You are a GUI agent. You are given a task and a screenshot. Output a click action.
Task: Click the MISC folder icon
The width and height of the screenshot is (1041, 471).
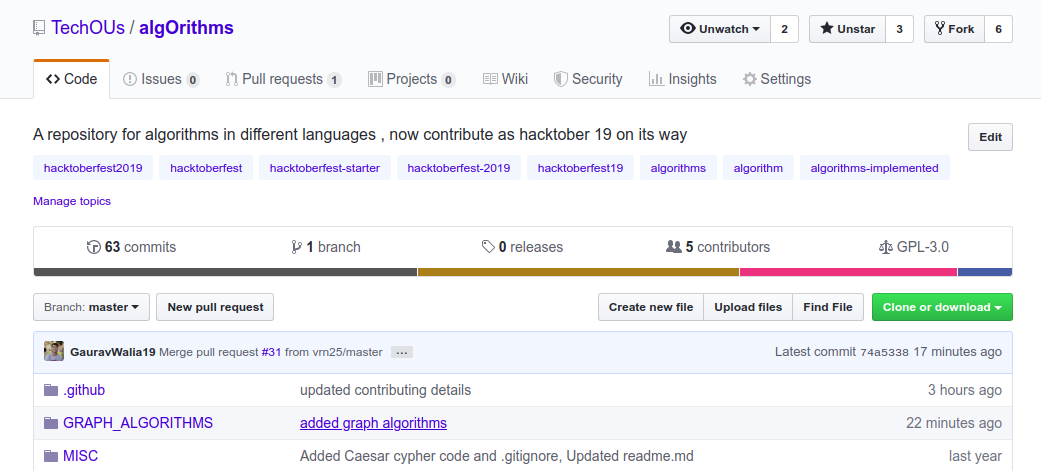tap(50, 456)
